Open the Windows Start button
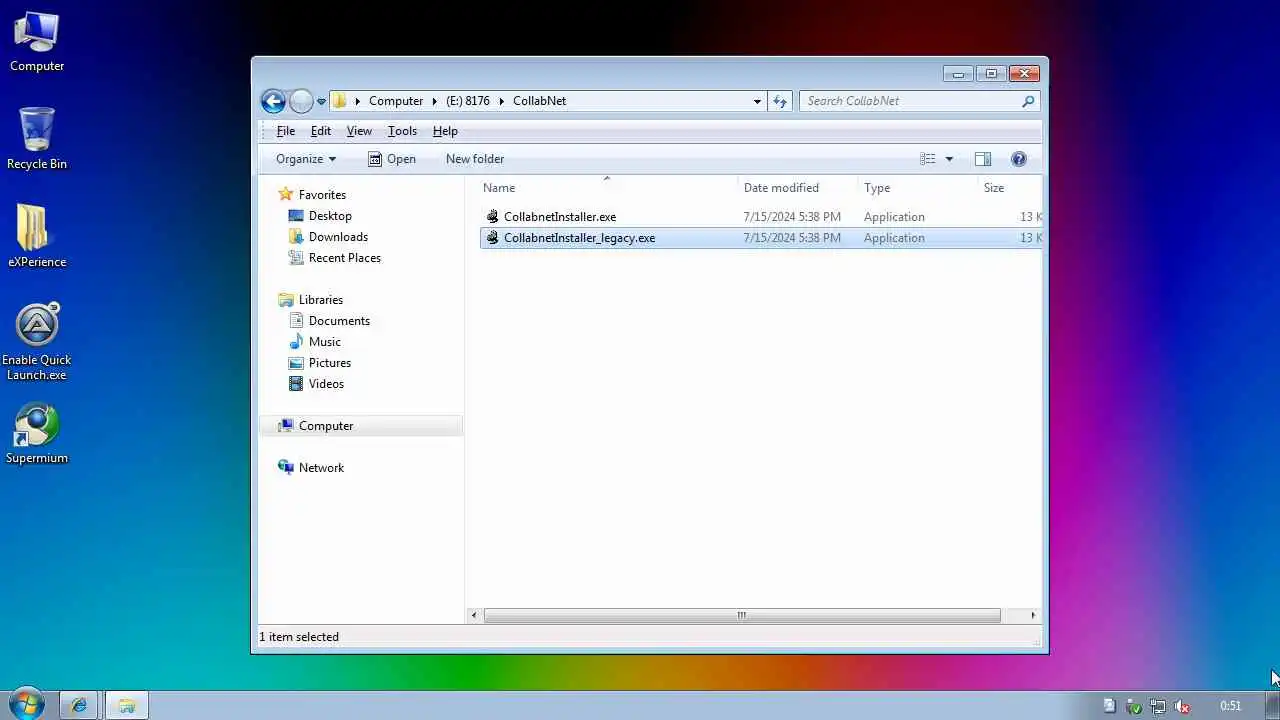The image size is (1280, 720). [x=26, y=705]
